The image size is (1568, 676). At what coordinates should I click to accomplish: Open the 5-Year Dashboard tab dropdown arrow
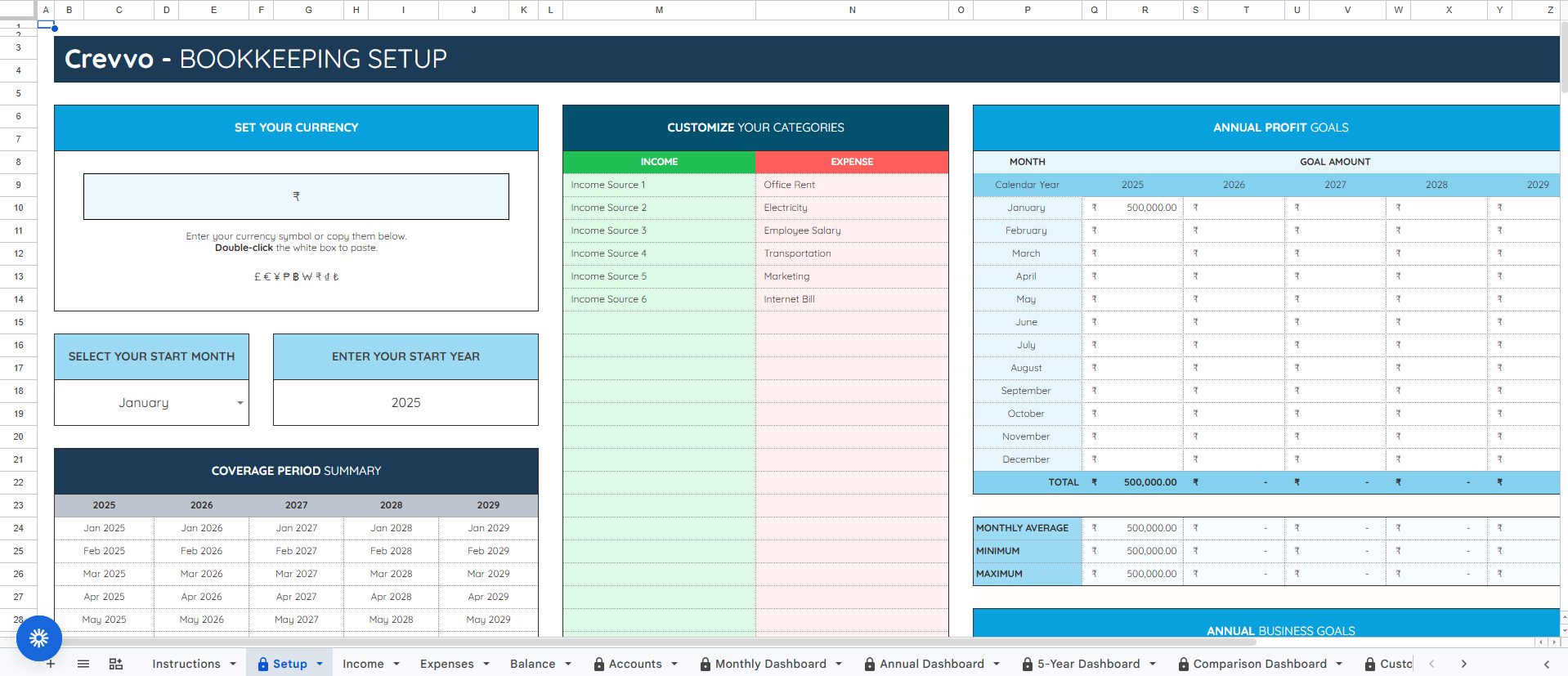pos(1153,664)
